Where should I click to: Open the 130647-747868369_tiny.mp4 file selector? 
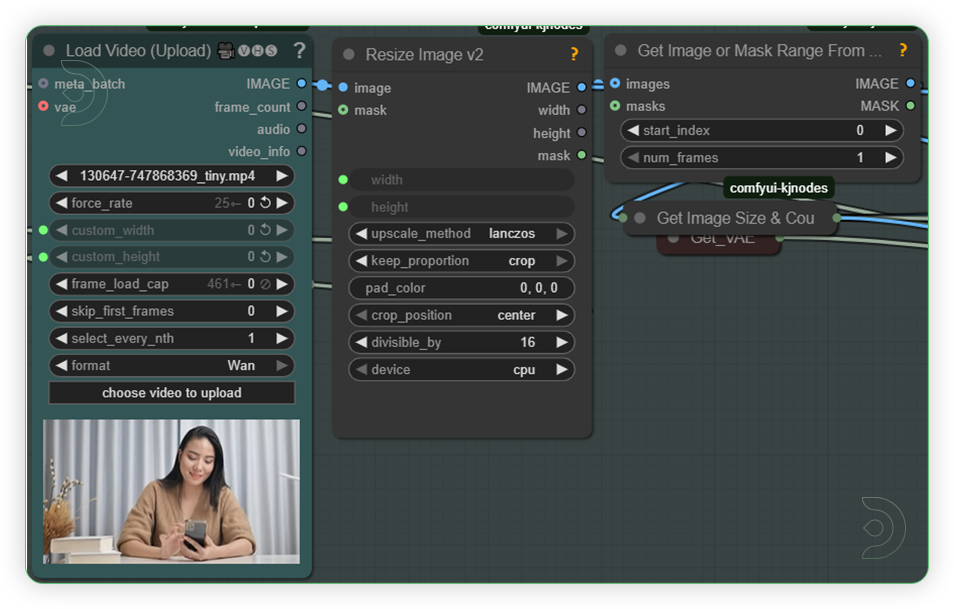(x=172, y=176)
